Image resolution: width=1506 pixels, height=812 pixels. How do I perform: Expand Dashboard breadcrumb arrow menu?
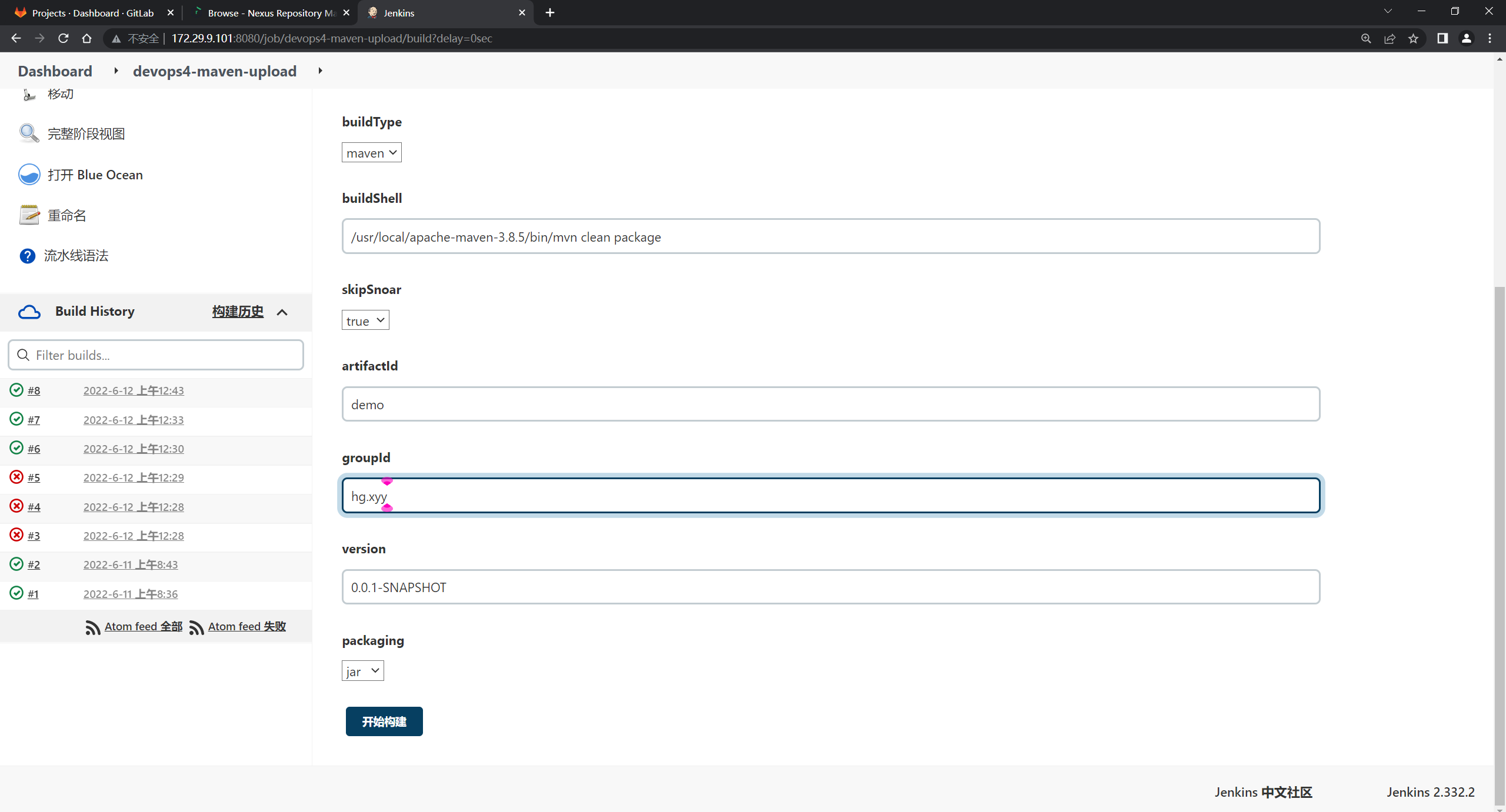tap(116, 71)
